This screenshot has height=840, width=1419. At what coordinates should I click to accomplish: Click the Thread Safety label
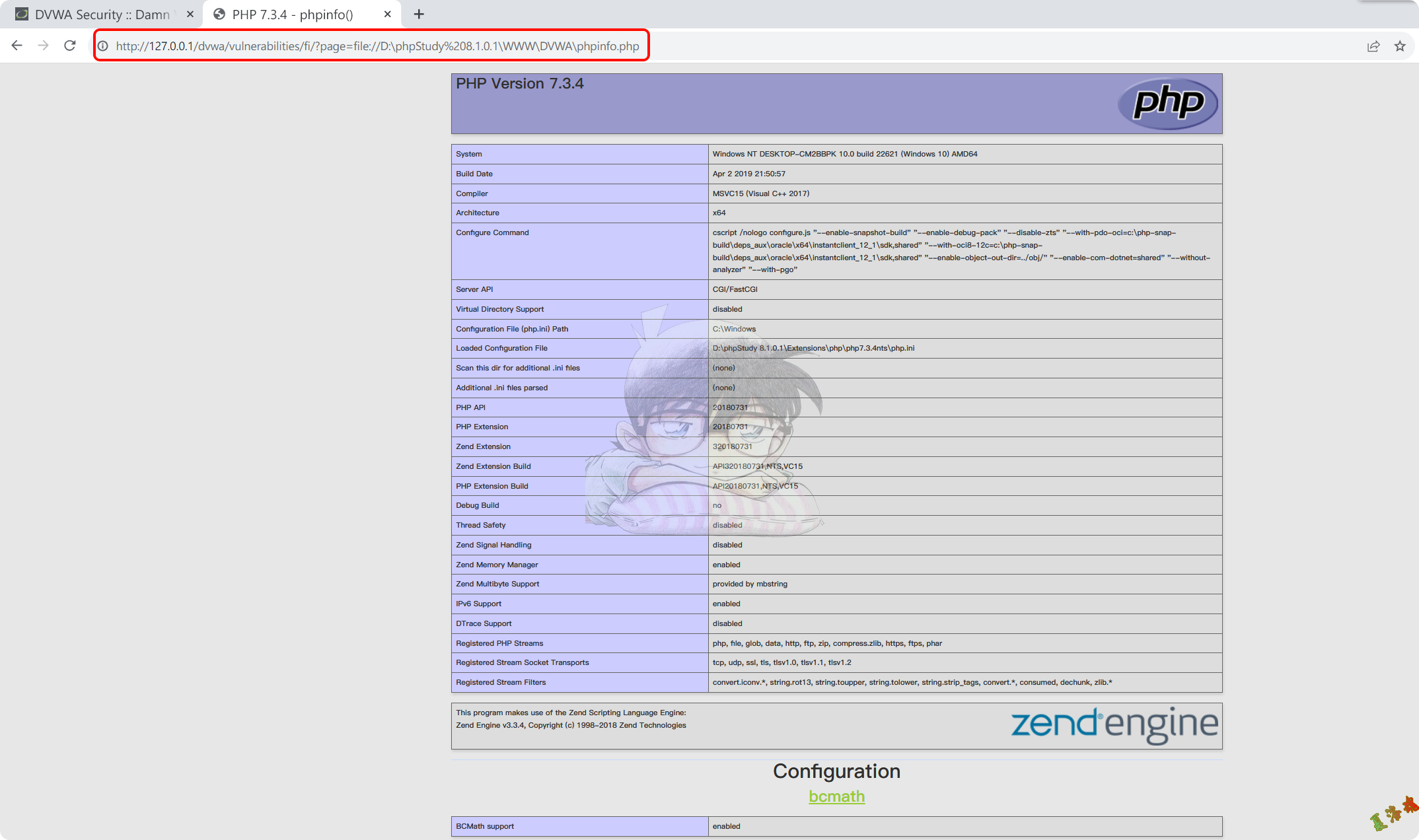(x=481, y=525)
